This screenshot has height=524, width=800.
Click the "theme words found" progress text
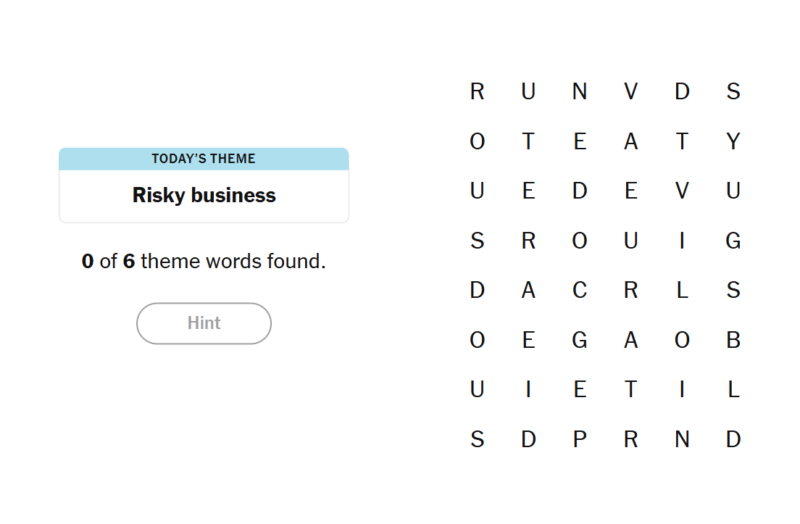(x=204, y=262)
